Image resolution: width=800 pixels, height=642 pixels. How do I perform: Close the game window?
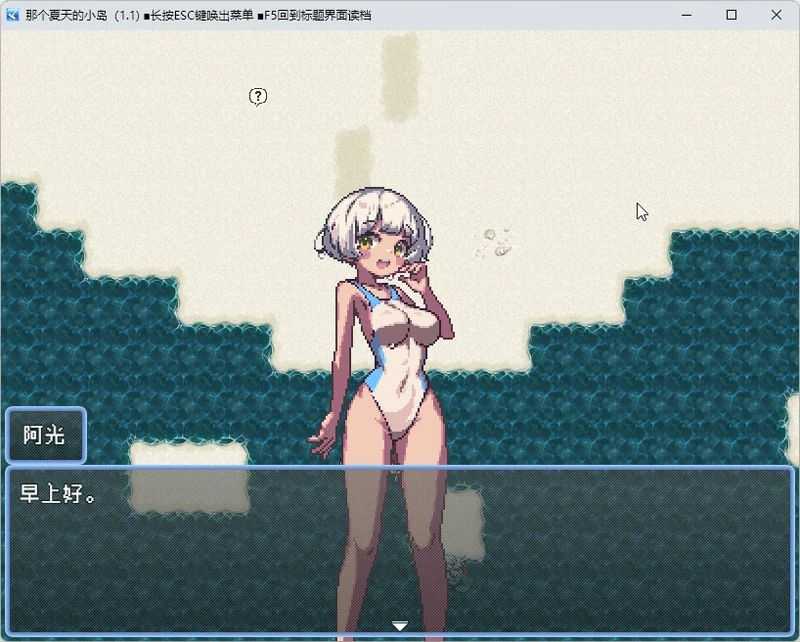click(x=777, y=15)
